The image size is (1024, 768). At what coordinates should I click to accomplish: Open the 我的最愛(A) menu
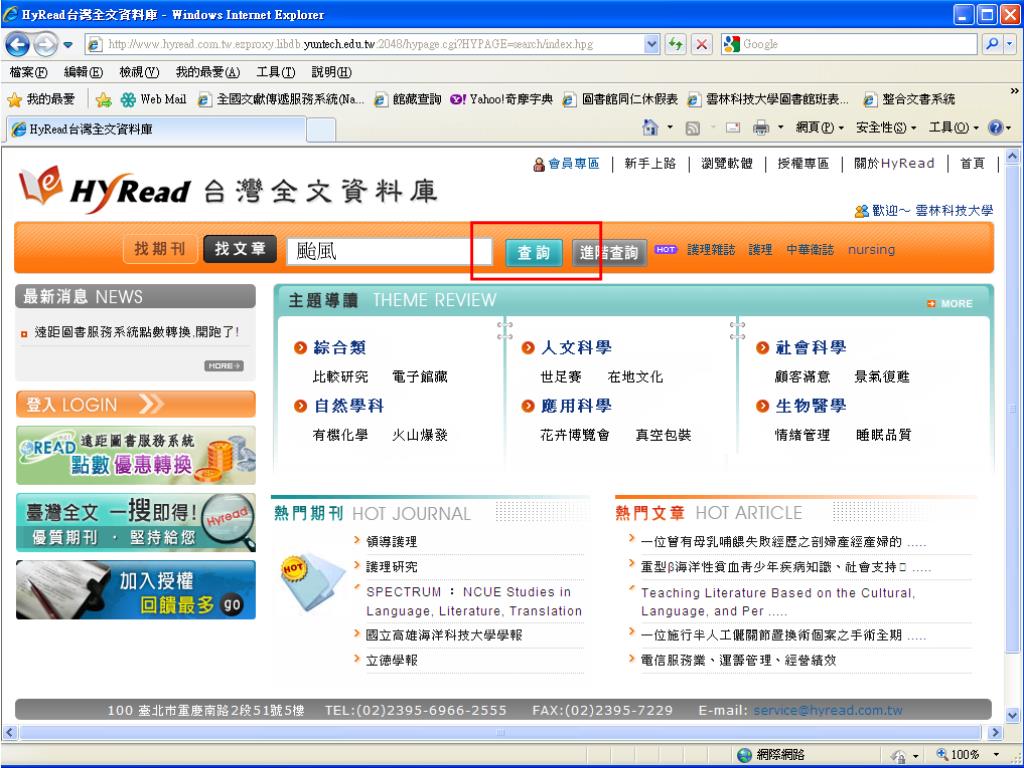208,72
